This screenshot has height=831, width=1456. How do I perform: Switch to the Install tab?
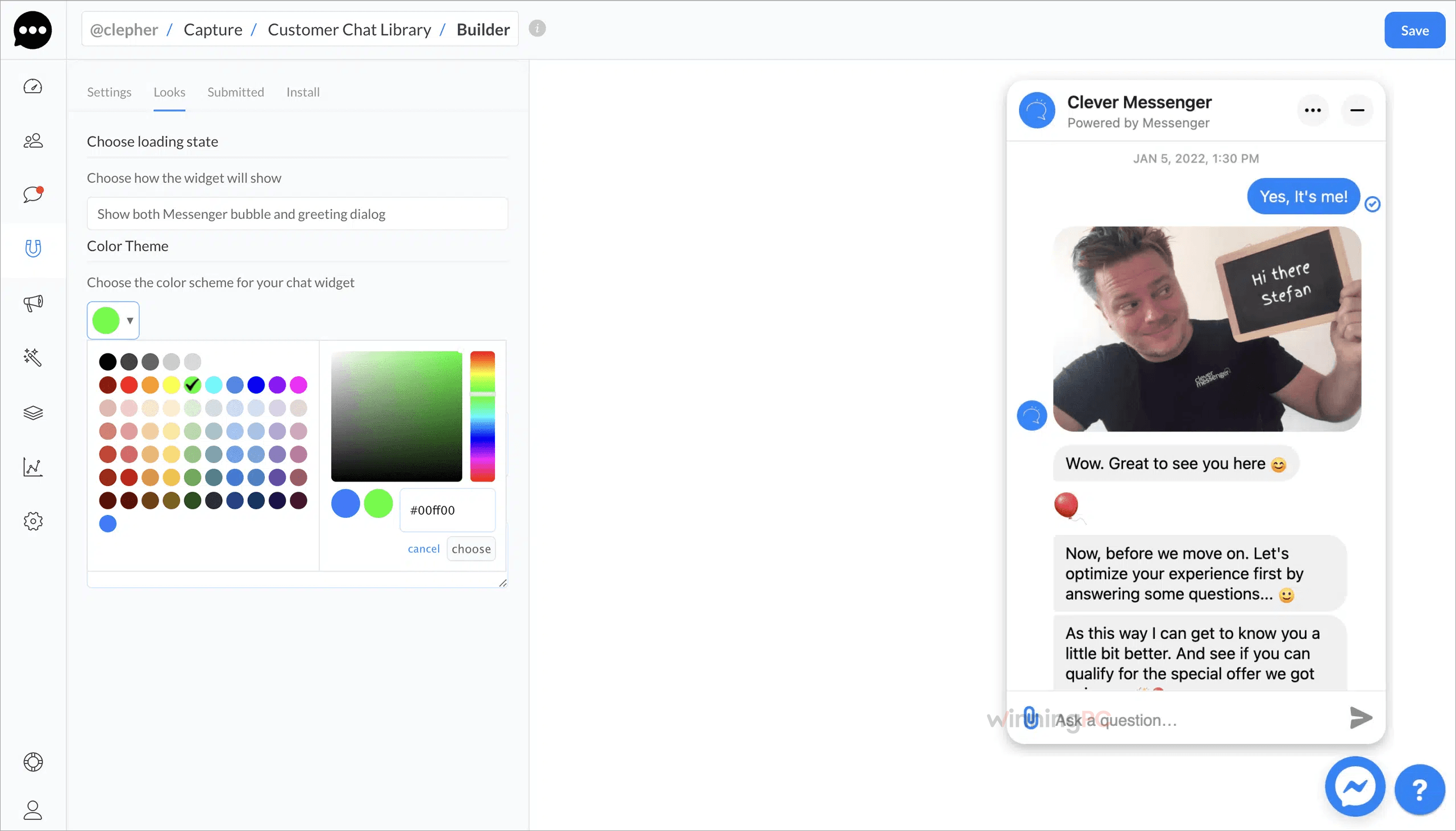[x=303, y=92]
